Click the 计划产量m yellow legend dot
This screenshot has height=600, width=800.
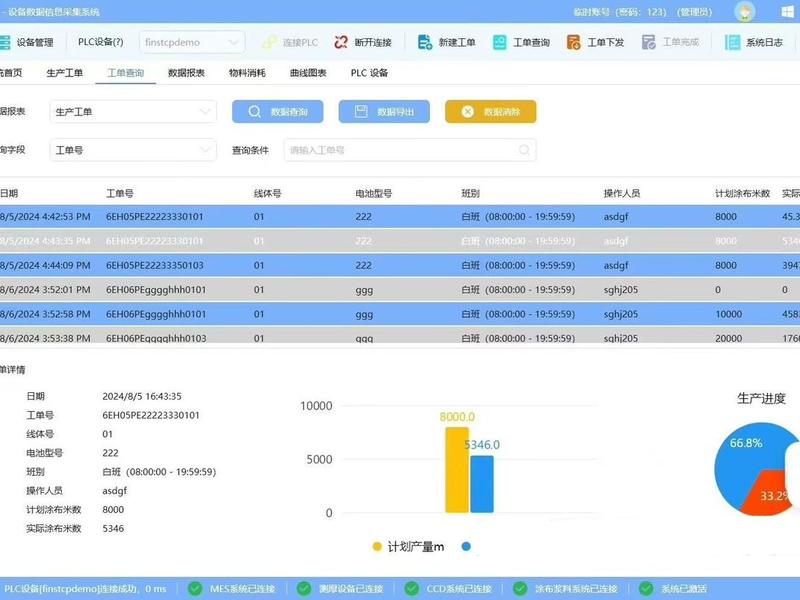pyautogui.click(x=377, y=547)
